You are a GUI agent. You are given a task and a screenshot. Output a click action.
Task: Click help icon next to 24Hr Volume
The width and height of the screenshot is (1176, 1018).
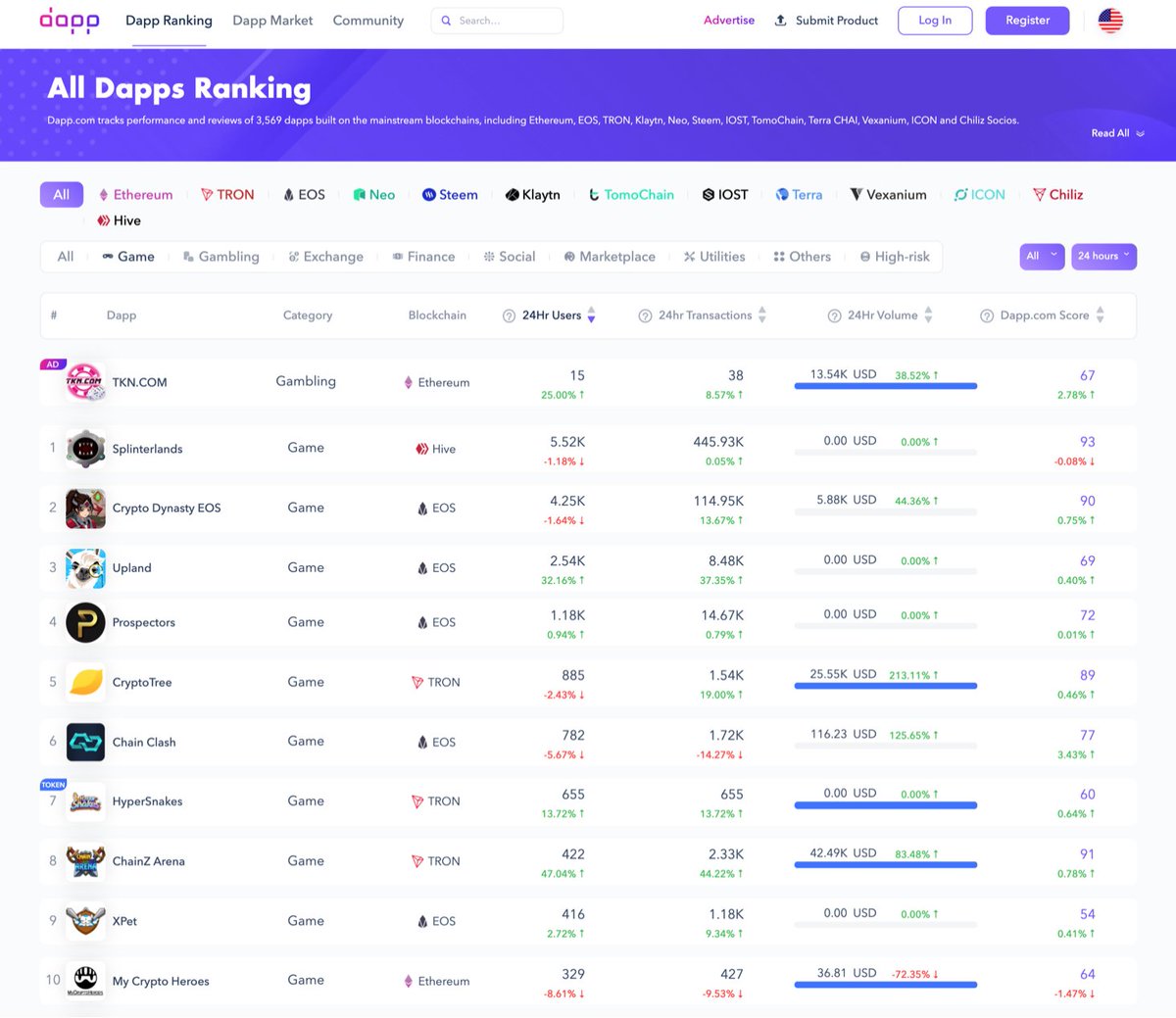point(834,315)
